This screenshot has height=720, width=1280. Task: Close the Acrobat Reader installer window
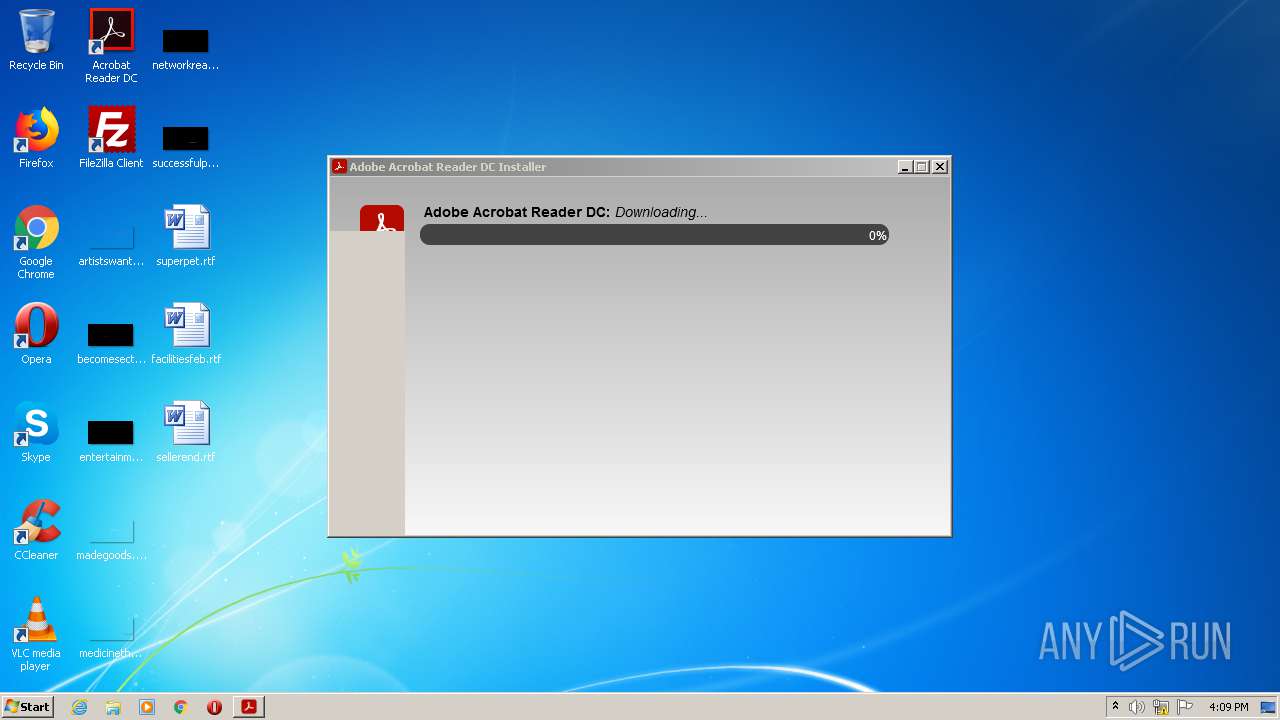coord(940,167)
